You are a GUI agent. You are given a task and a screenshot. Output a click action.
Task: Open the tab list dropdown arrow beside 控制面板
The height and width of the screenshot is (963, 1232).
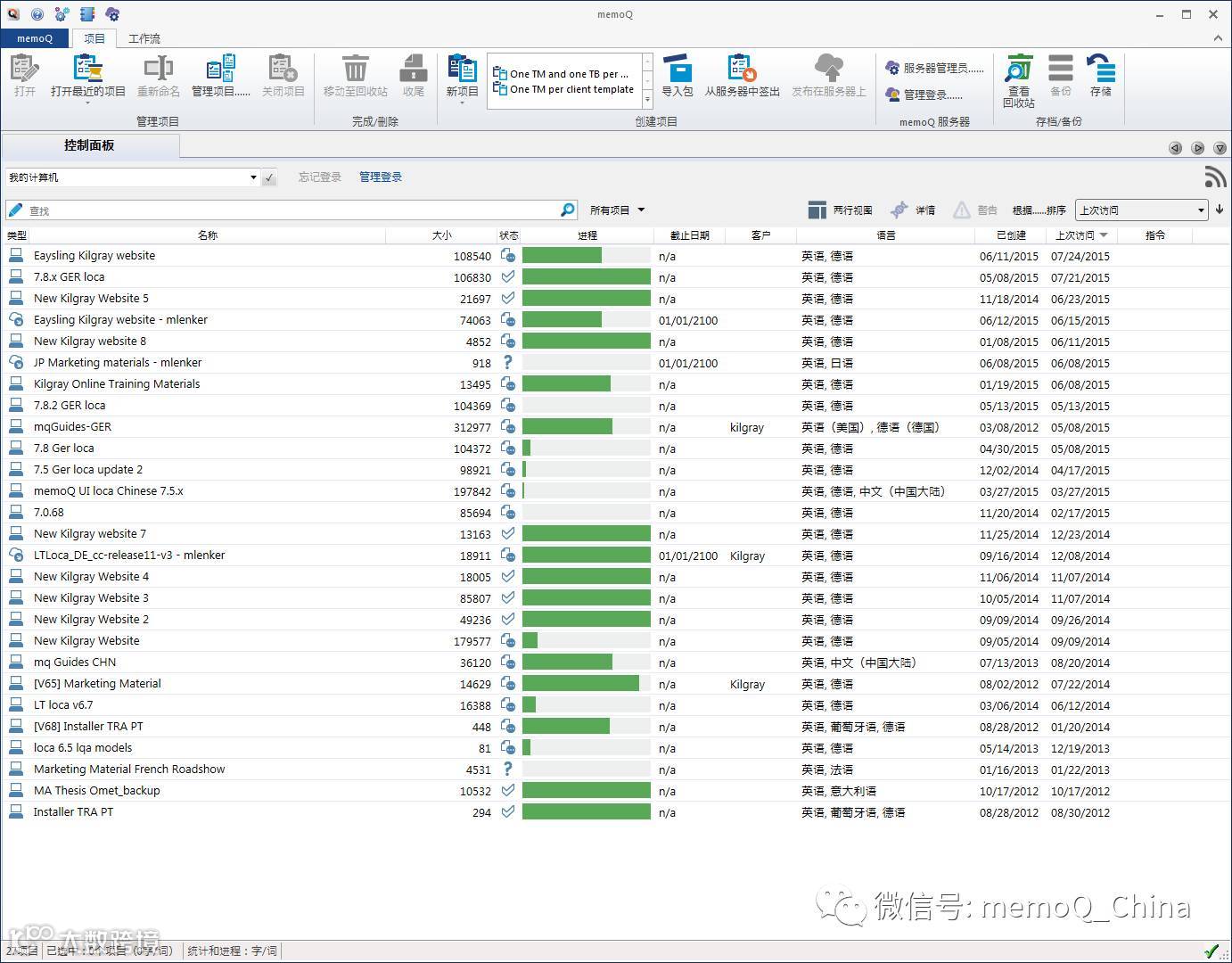click(1220, 148)
